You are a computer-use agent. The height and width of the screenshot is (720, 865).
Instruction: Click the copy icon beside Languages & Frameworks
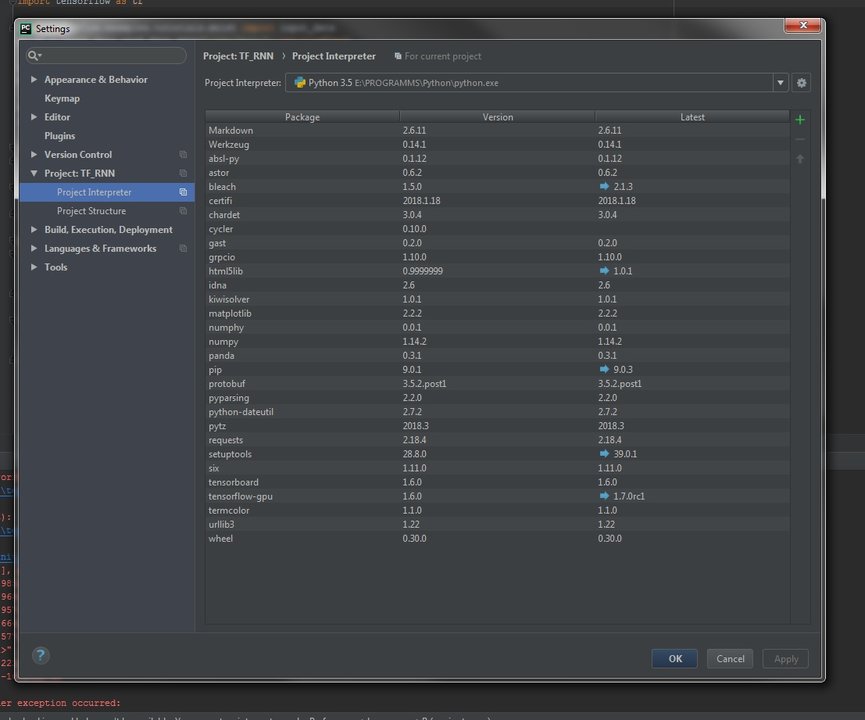pos(183,248)
